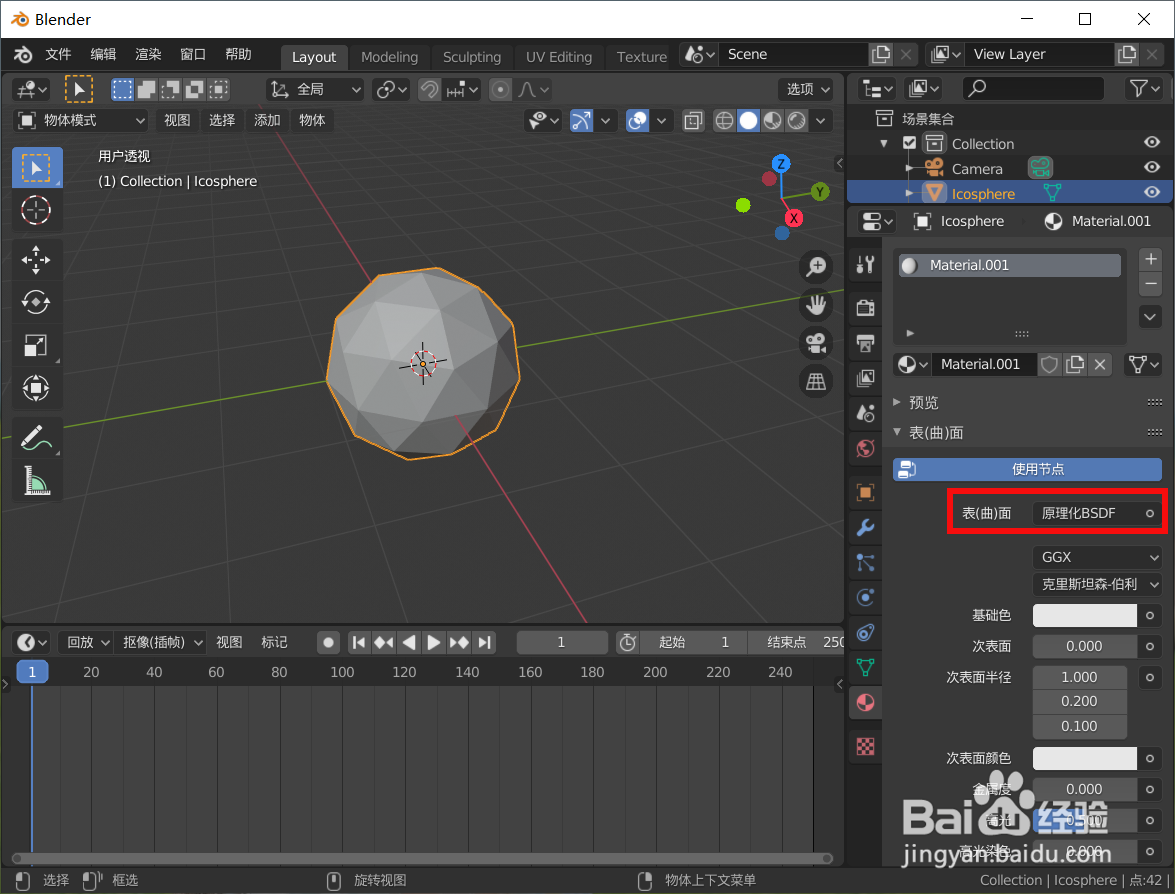
Task: Open the Texture properties checker tab
Action: pos(866,746)
